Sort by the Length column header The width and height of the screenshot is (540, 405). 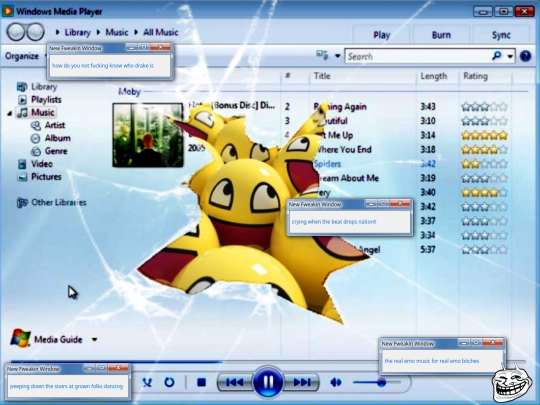click(434, 76)
